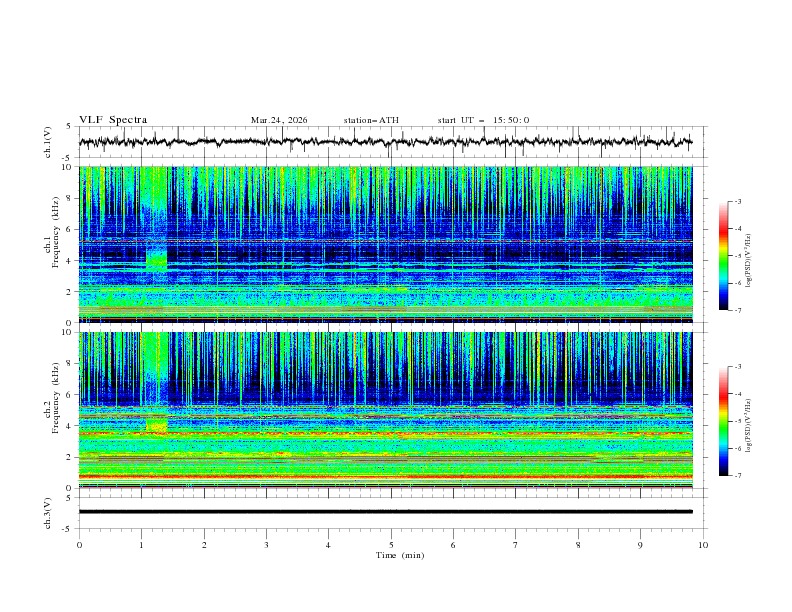Click the ch.1 voltage waveform trace

point(385,142)
